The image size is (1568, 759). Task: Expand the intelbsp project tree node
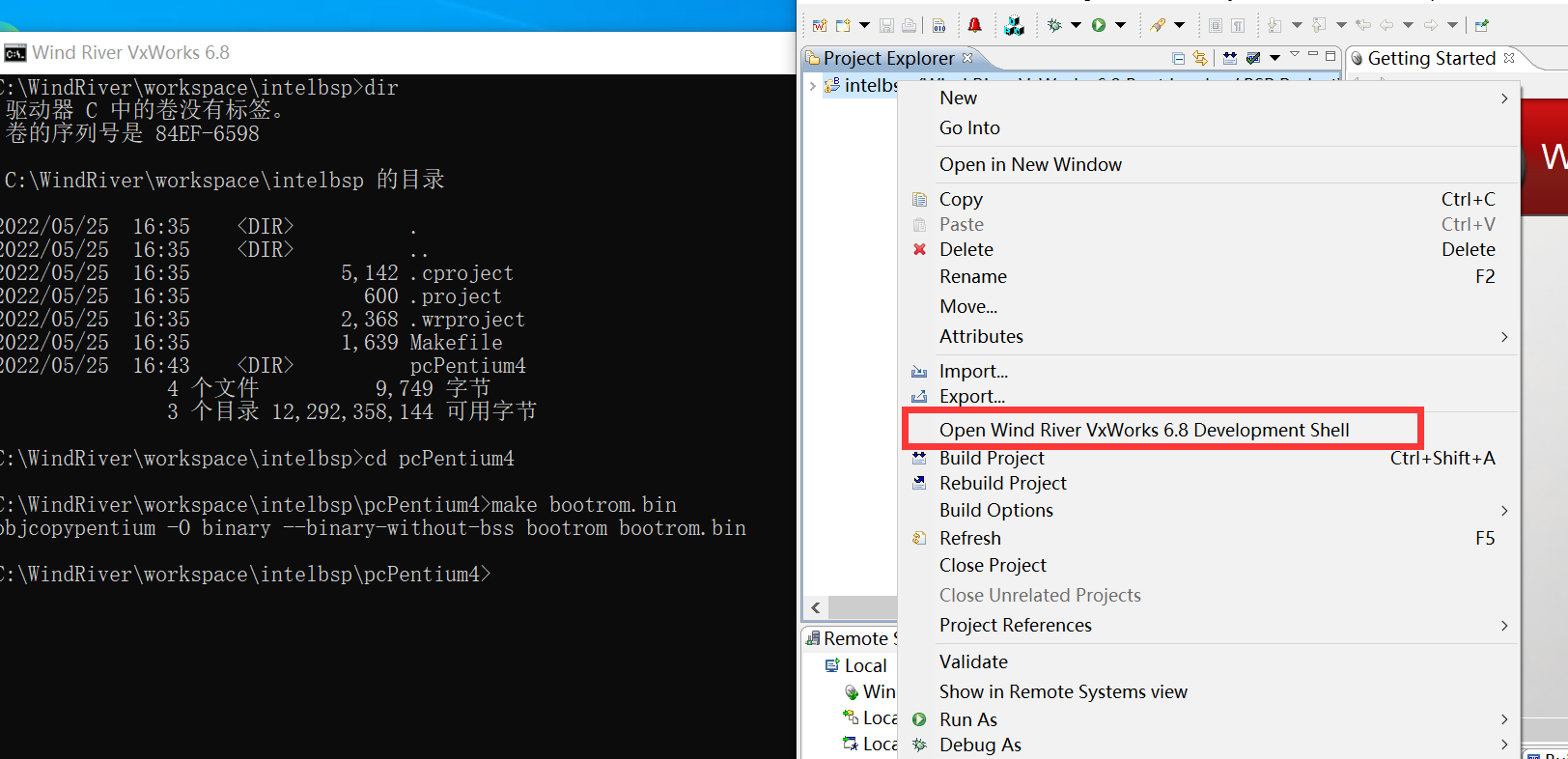pos(812,85)
